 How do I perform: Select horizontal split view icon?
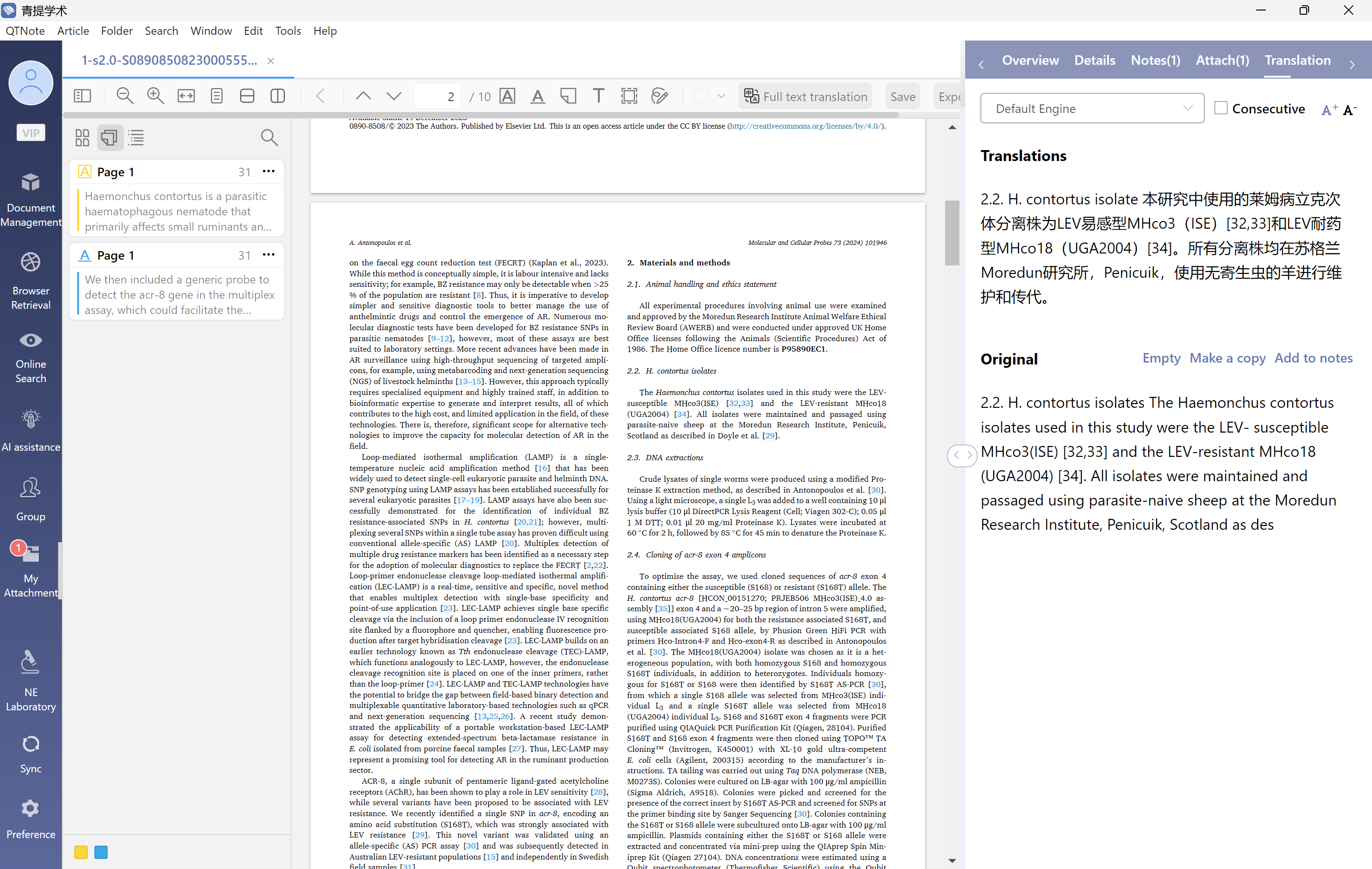tap(247, 96)
